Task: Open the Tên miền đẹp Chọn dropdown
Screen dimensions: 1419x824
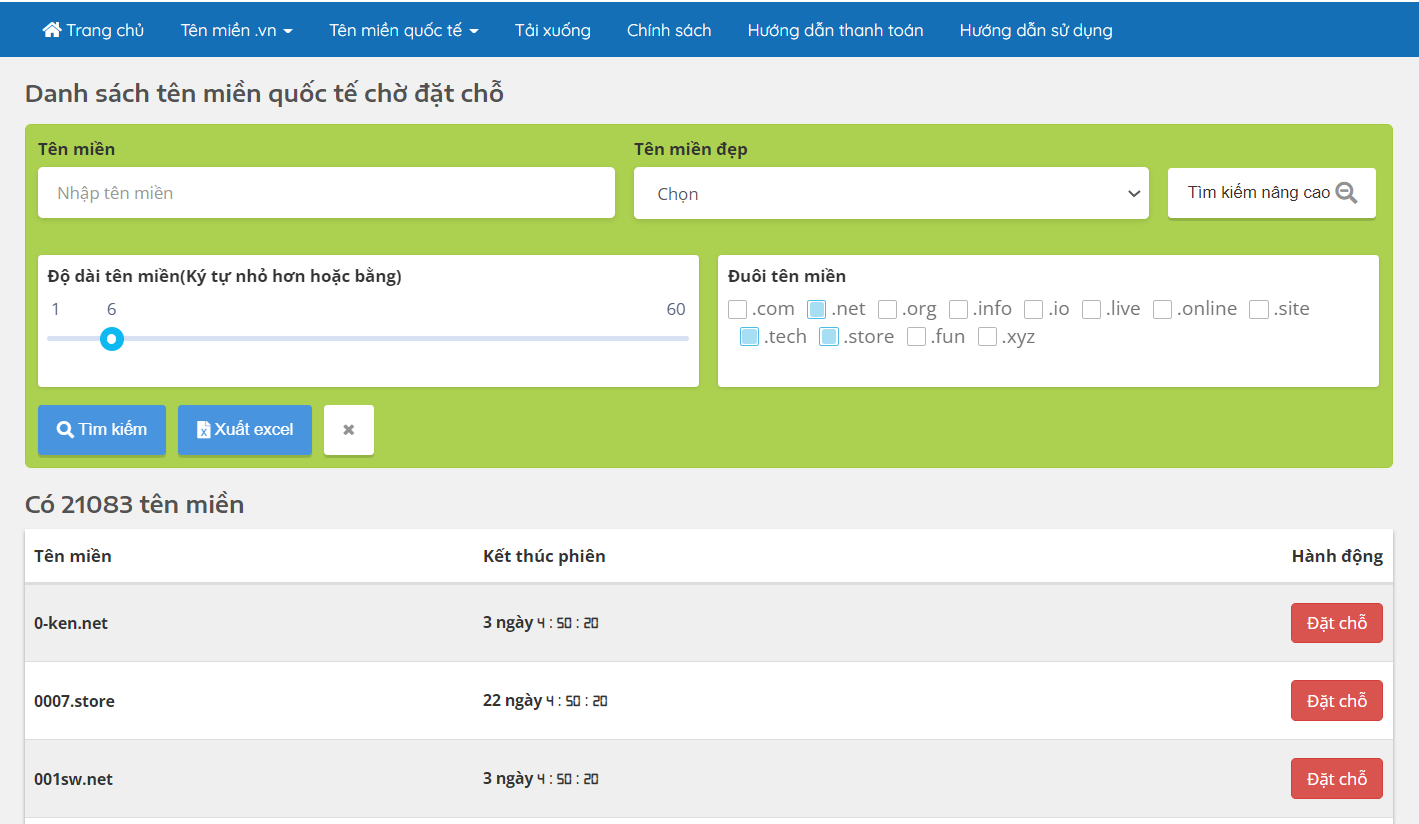Action: point(891,193)
